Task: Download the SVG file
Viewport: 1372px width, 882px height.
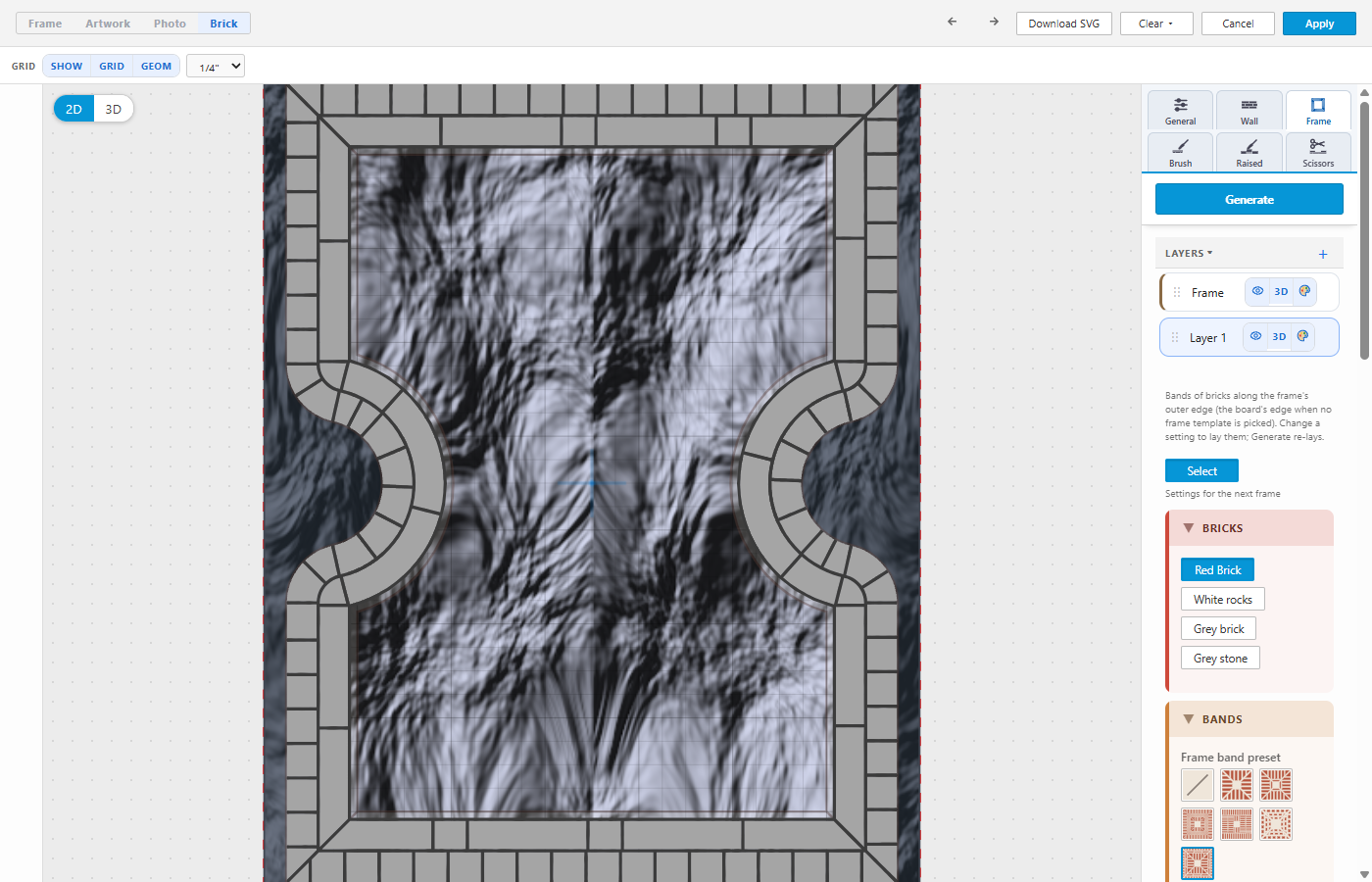Action: pos(1064,24)
